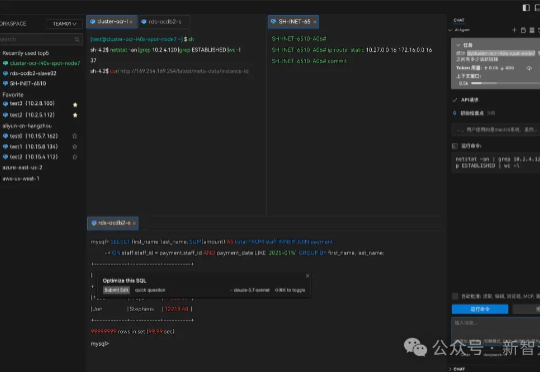Click the chat history icon beside plus

pyautogui.click(x=523, y=30)
